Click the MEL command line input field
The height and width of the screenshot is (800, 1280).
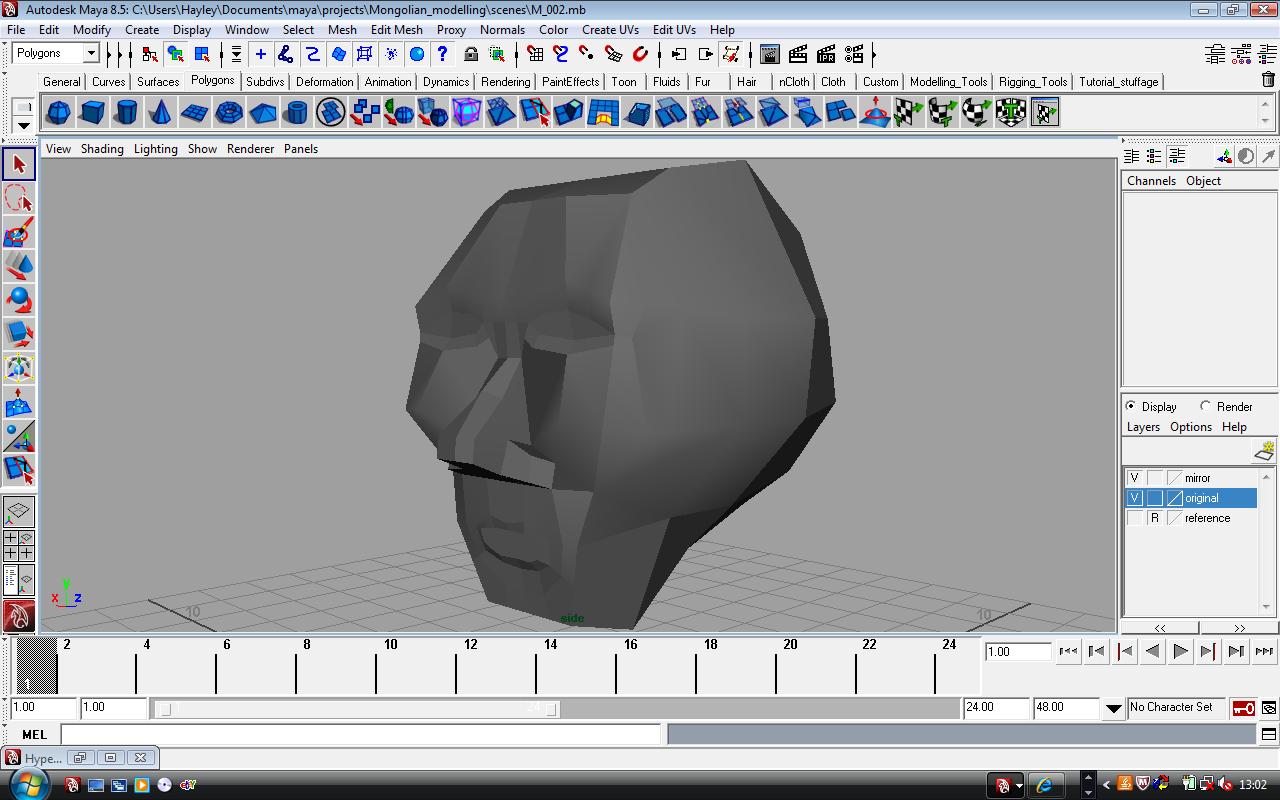(x=360, y=734)
